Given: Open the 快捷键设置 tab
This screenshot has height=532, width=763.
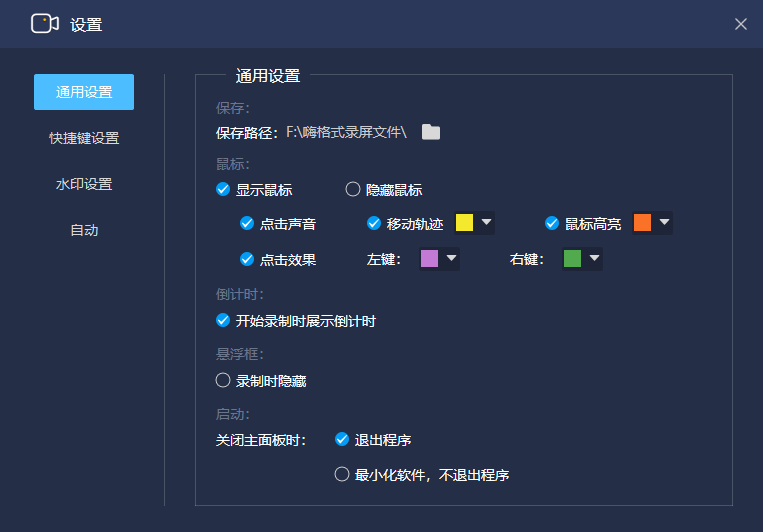Looking at the screenshot, I should 84,138.
